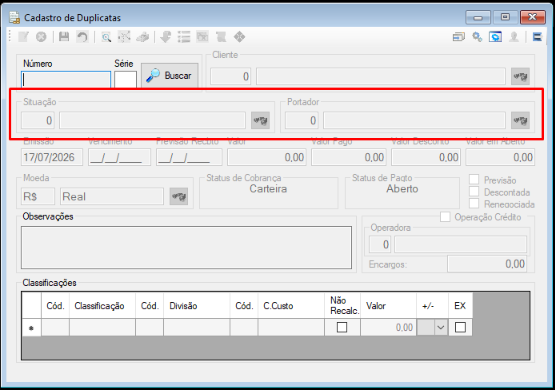Click the floppy disk save icon
Viewport: 555px width, 390px height.
[64, 37]
